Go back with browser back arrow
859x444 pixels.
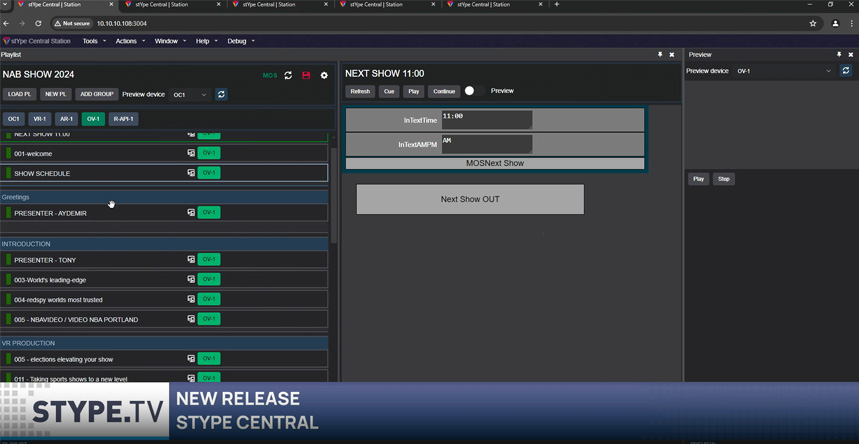click(x=7, y=24)
